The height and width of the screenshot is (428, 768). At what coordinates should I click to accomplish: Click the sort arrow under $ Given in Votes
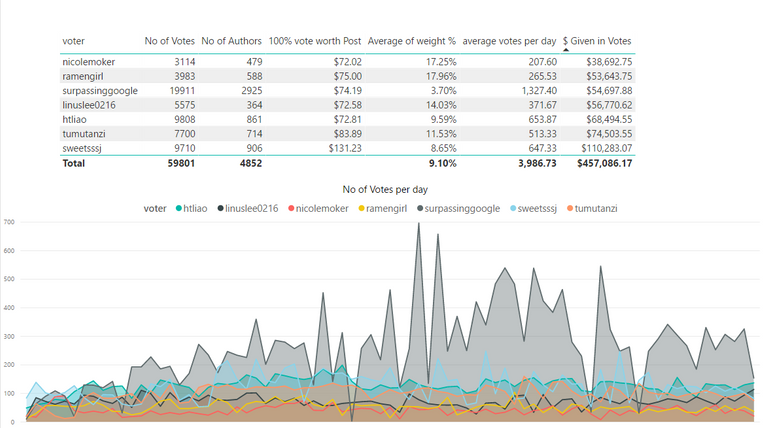pos(566,50)
